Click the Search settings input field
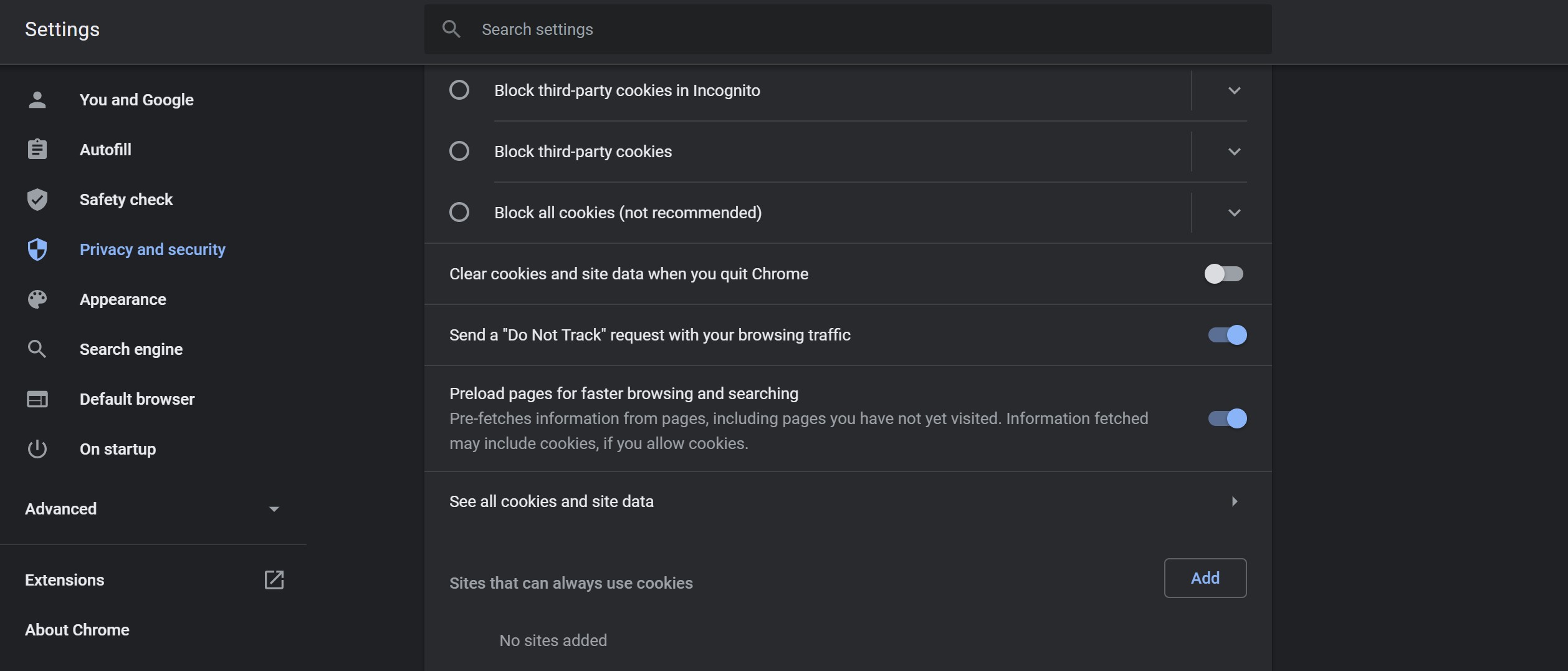 (848, 29)
